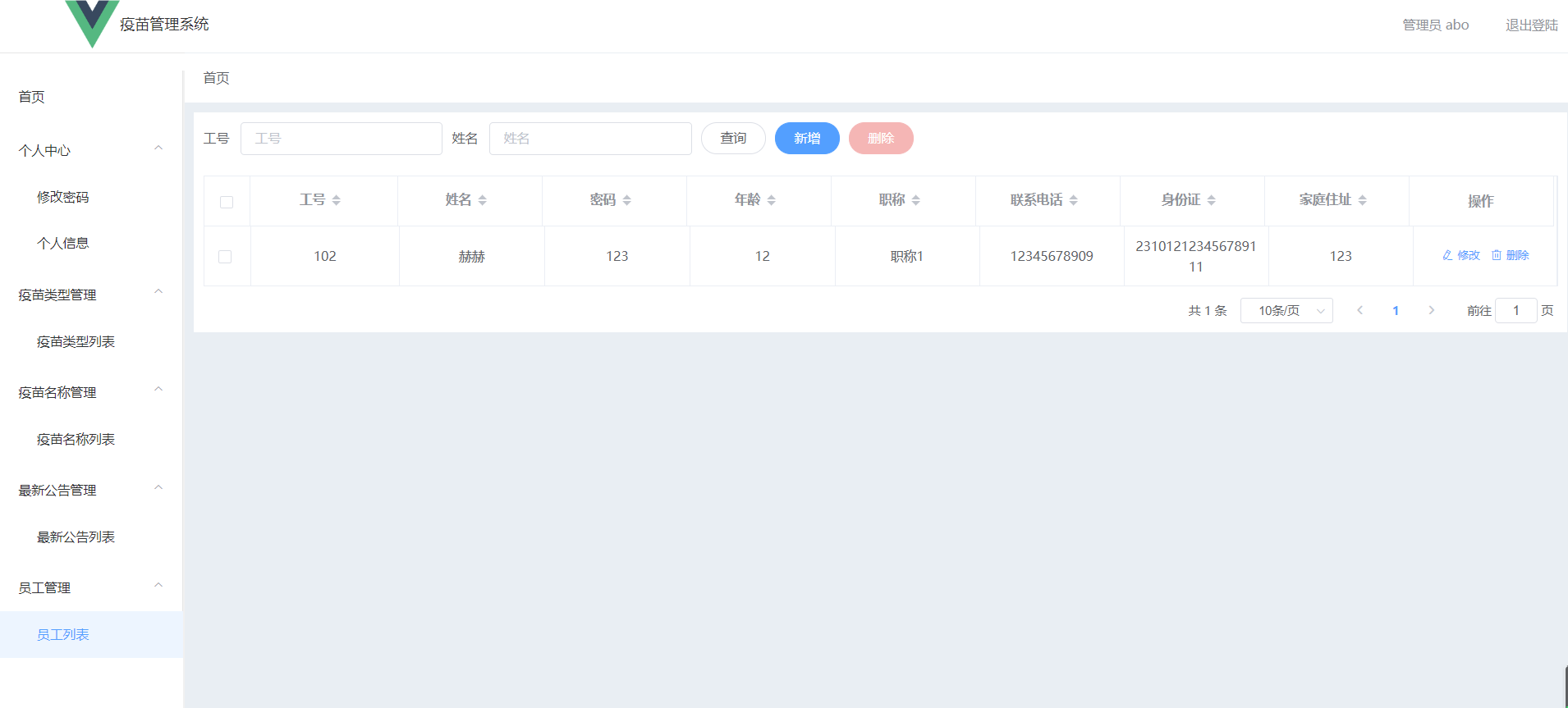Focus the 姓名 search input field

tap(590, 139)
